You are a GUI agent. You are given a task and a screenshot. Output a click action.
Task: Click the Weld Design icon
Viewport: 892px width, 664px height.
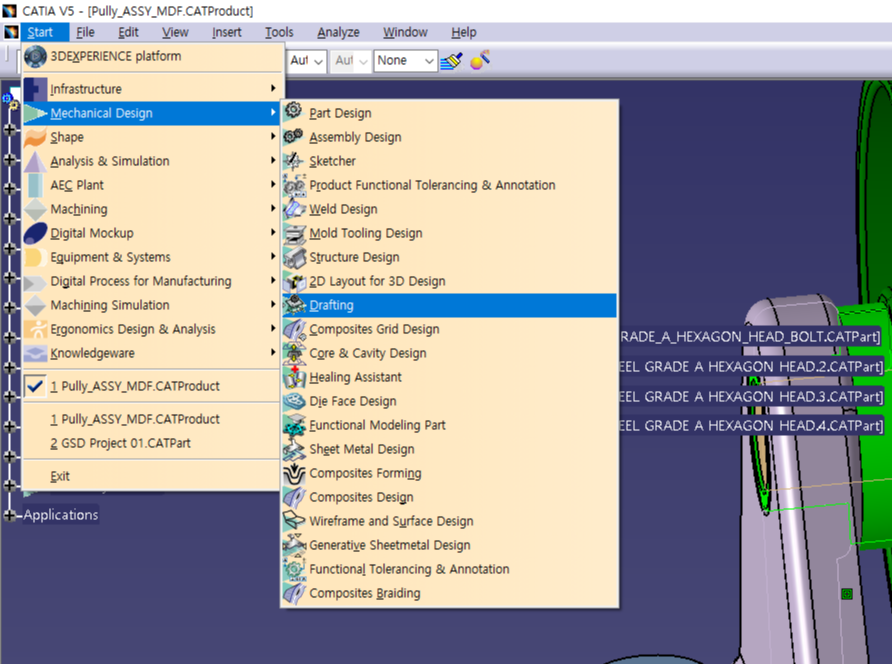[294, 209]
